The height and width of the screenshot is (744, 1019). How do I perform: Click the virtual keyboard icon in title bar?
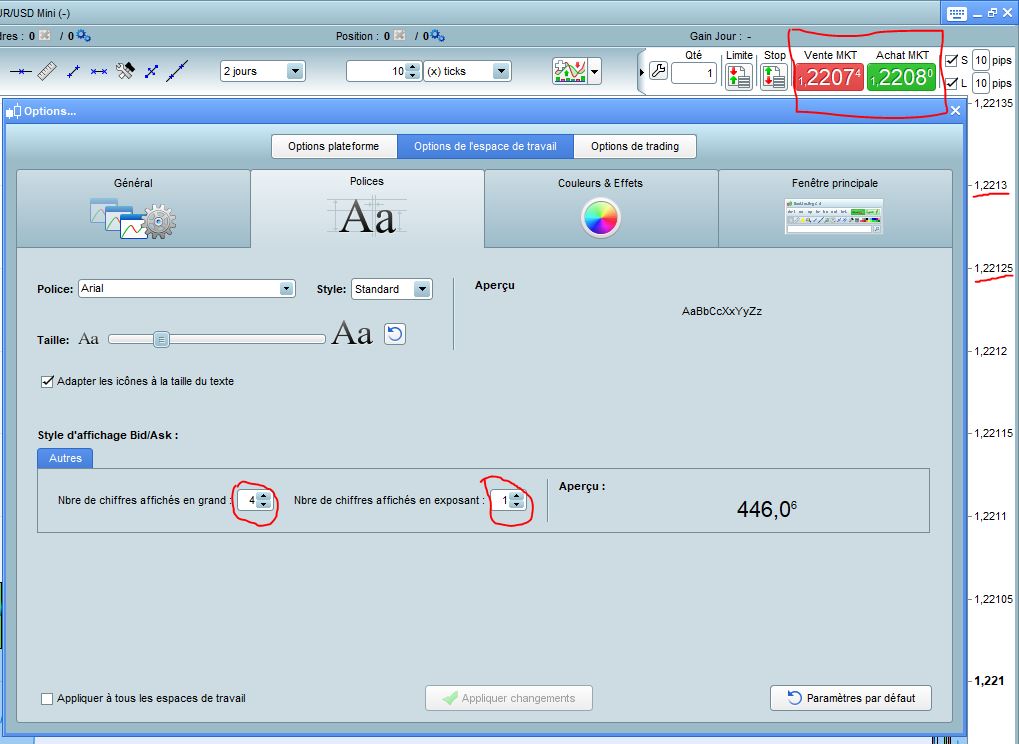click(x=956, y=13)
